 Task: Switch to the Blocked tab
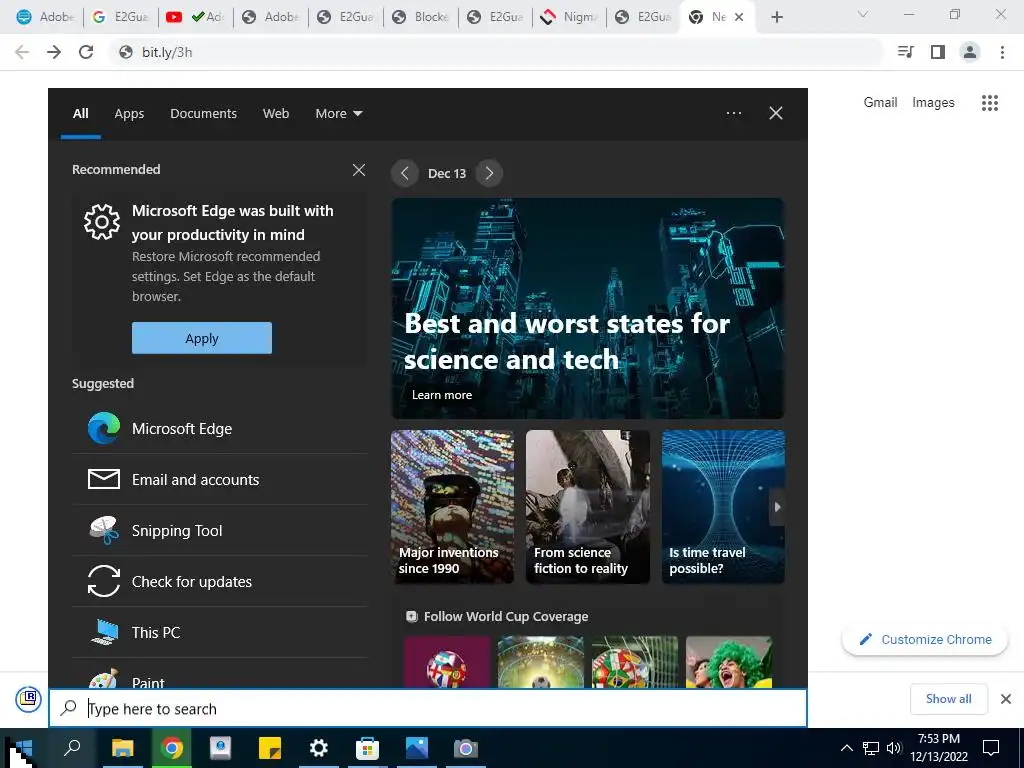(421, 17)
